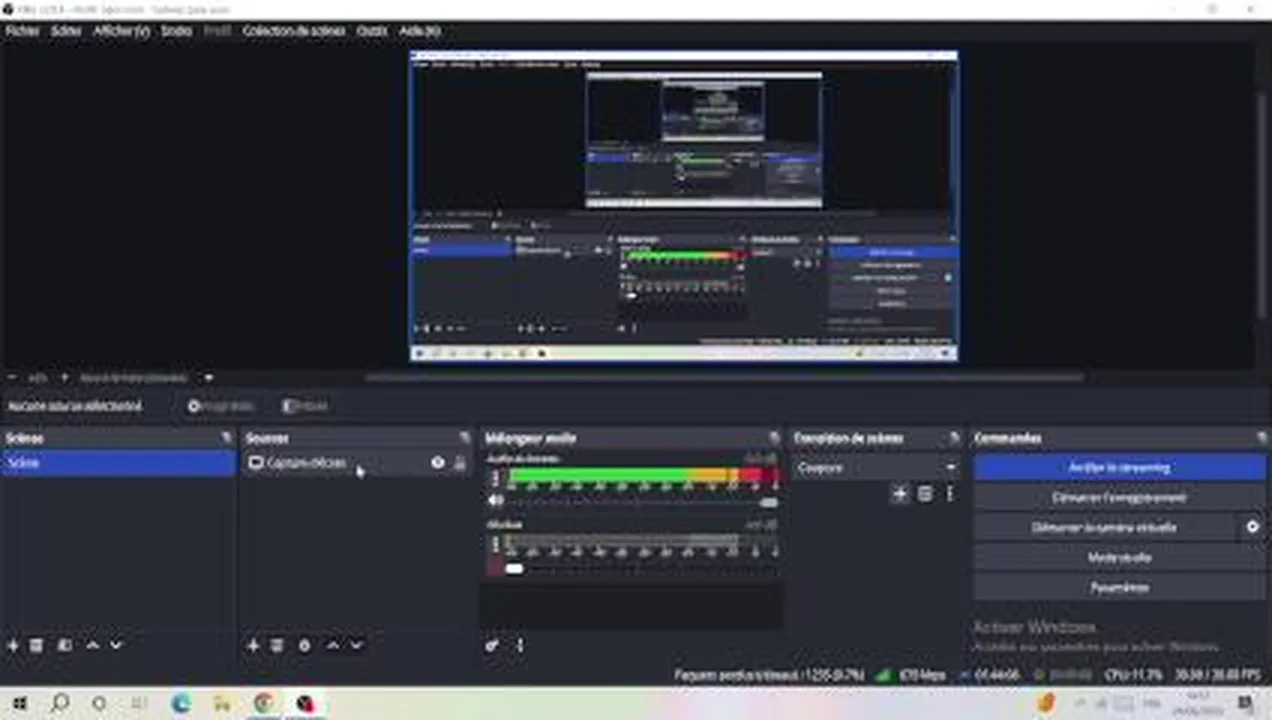The height and width of the screenshot is (720, 1272).
Task: Select the Scène item in Scènes list
Action: pos(118,463)
